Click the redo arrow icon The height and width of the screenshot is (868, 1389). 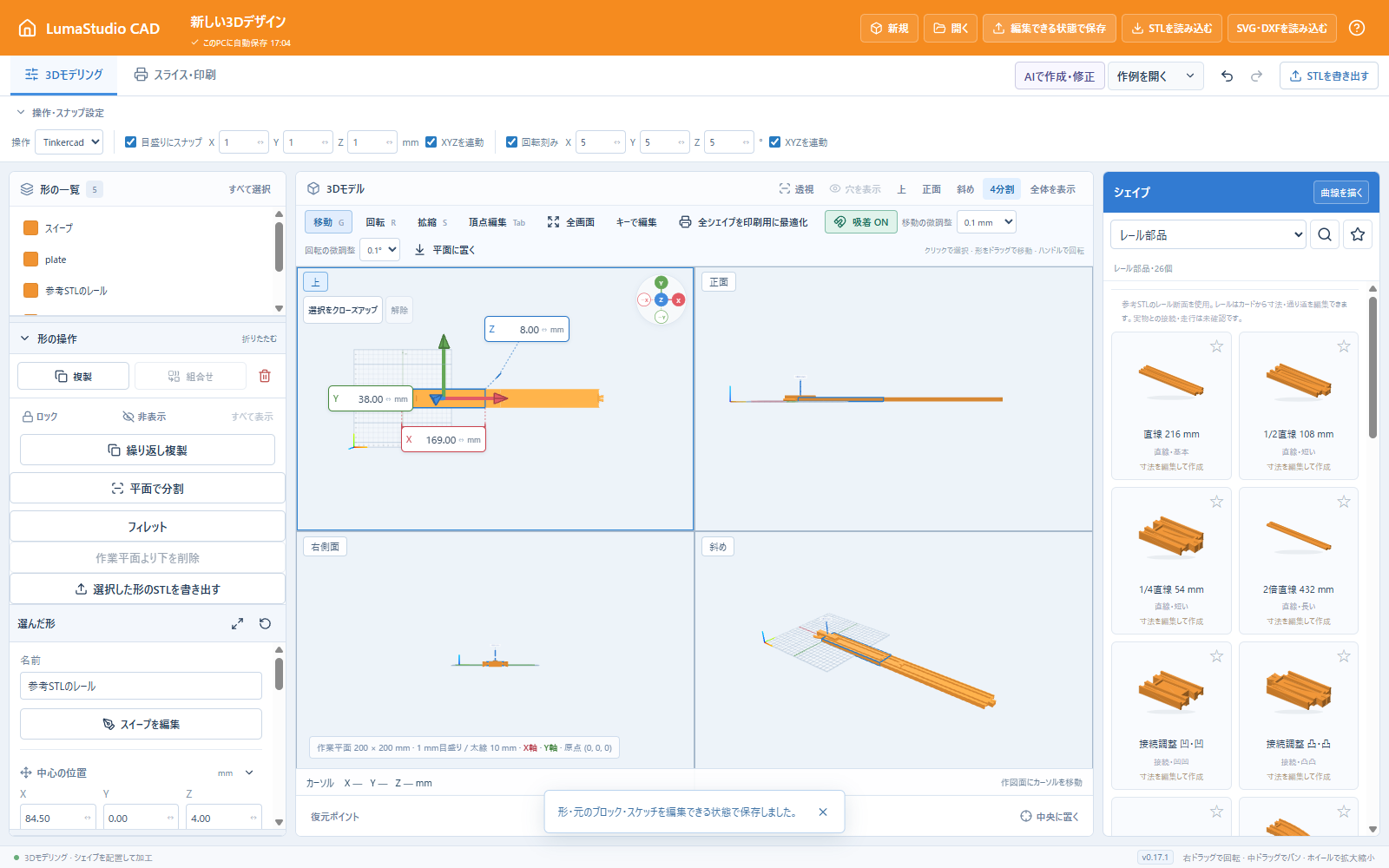tap(1256, 76)
